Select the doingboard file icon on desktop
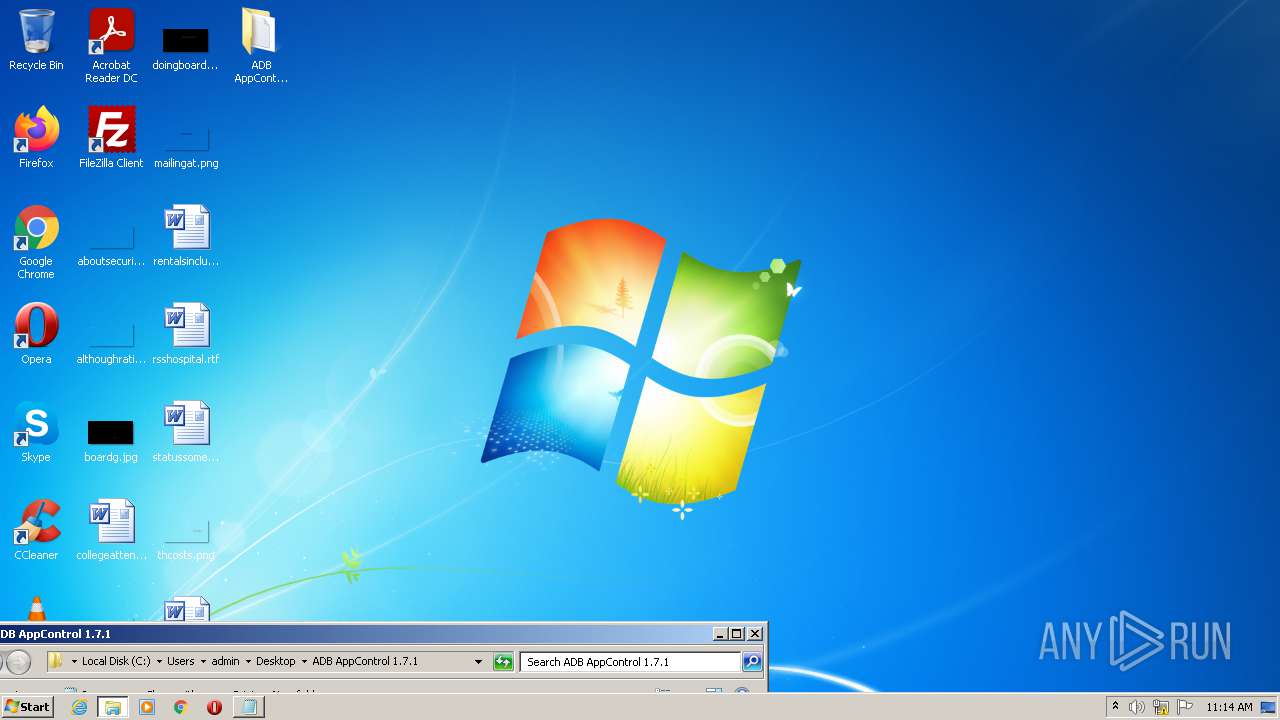Screen dimensions: 1280x720 click(x=185, y=46)
